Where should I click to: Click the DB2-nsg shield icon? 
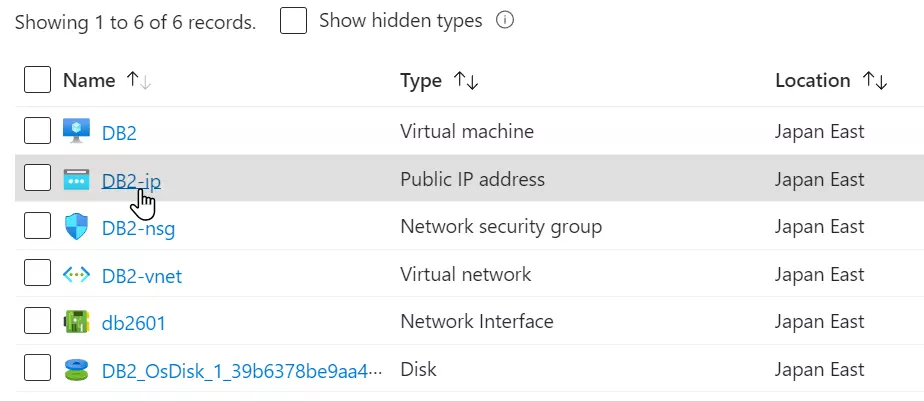77,226
